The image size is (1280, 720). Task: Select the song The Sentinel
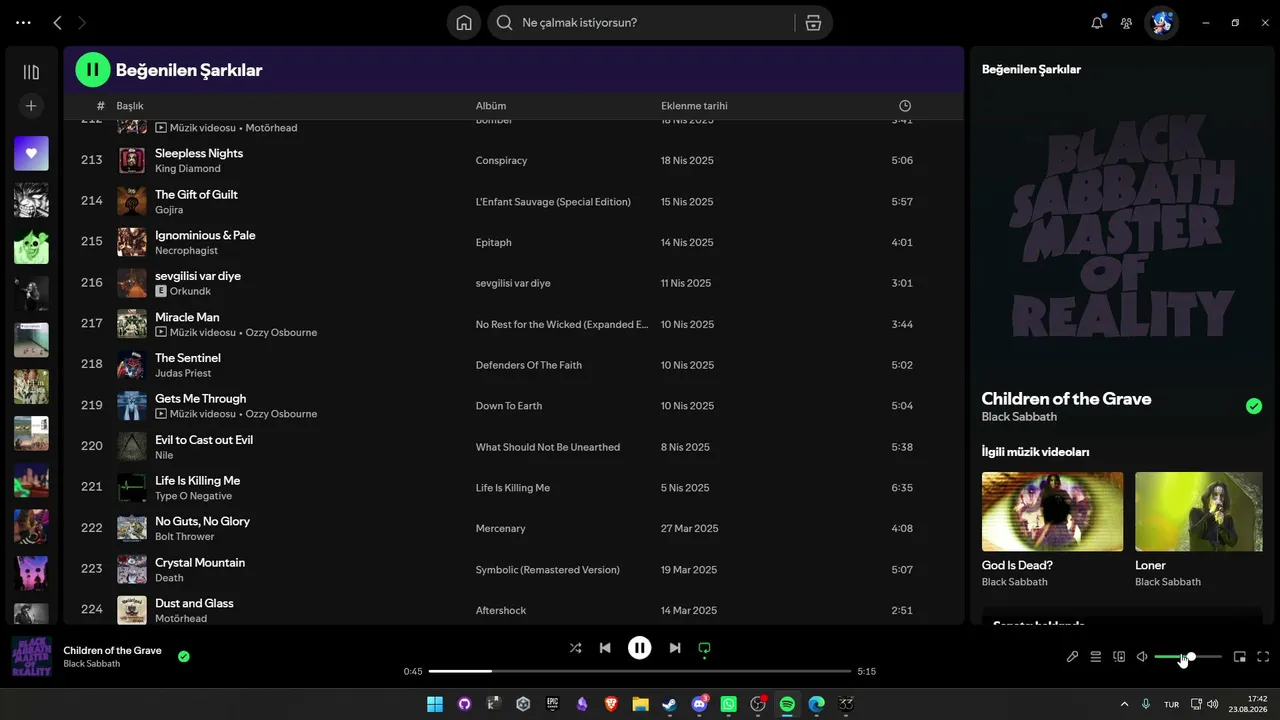pyautogui.click(x=188, y=358)
